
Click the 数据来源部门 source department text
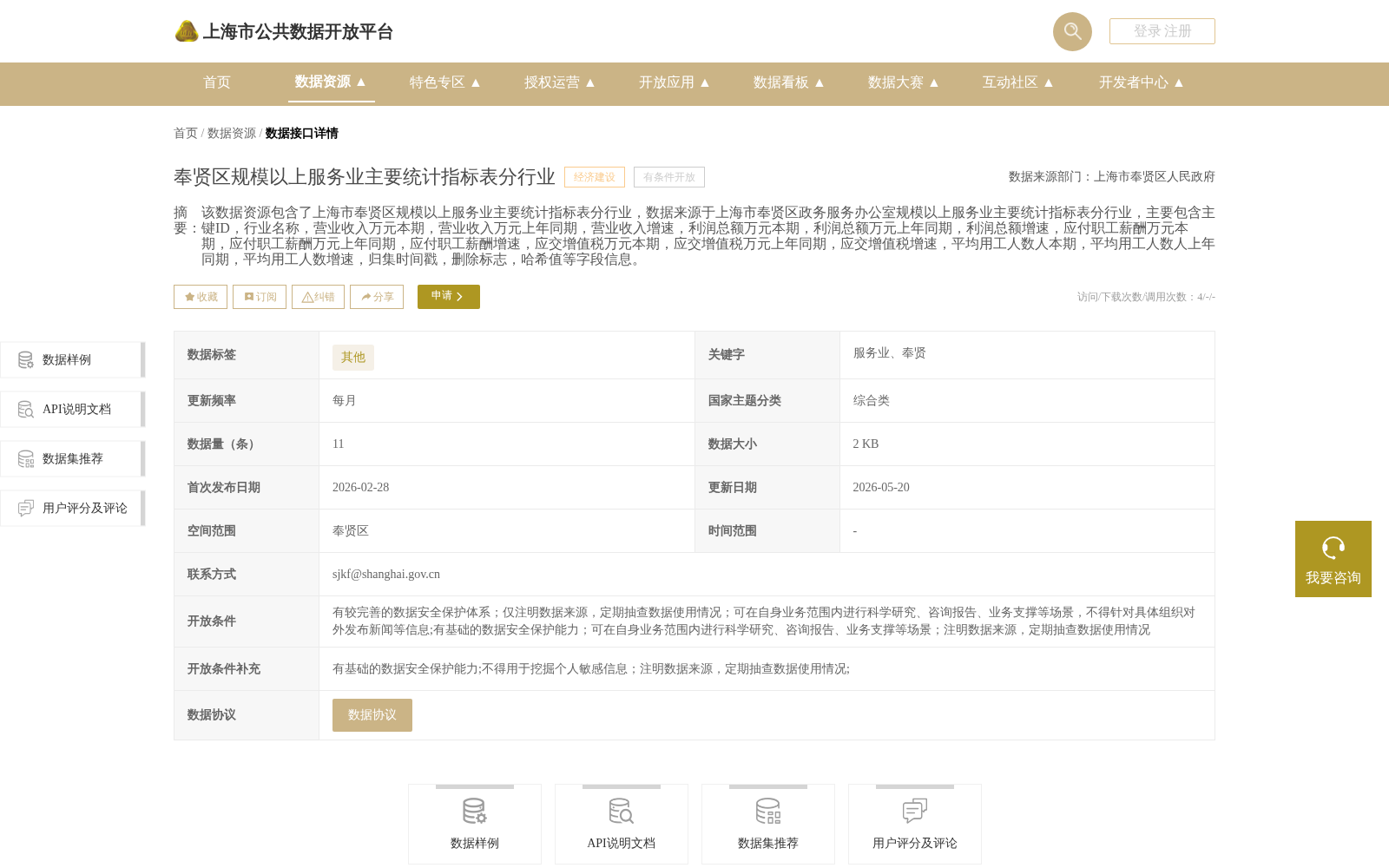pos(1112,177)
